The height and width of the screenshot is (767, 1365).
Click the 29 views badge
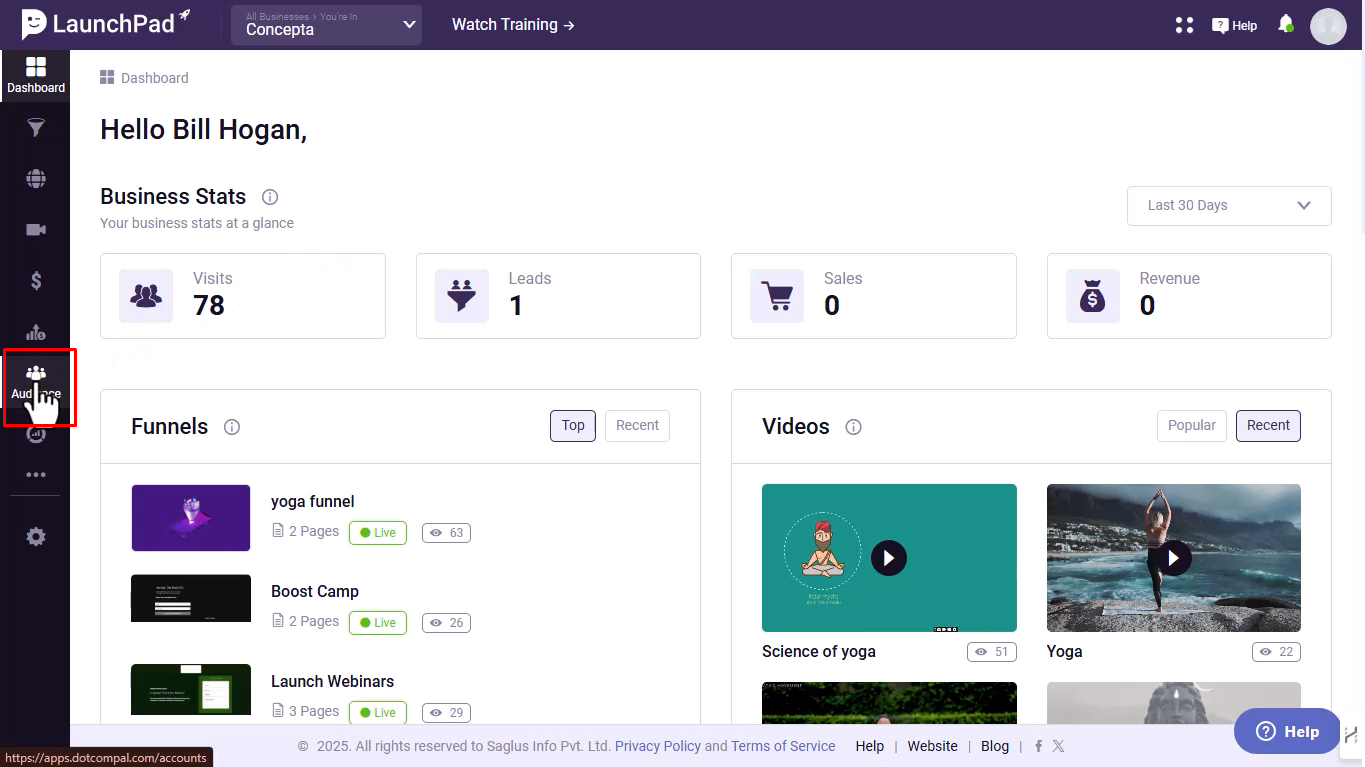446,712
